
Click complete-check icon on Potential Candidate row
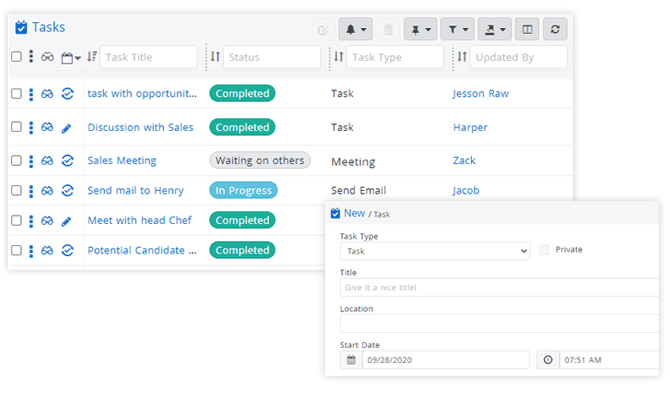tap(68, 250)
